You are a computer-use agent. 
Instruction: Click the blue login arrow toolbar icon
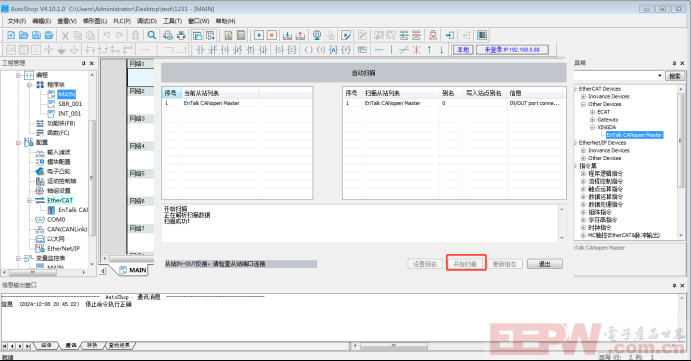pyautogui.click(x=450, y=35)
